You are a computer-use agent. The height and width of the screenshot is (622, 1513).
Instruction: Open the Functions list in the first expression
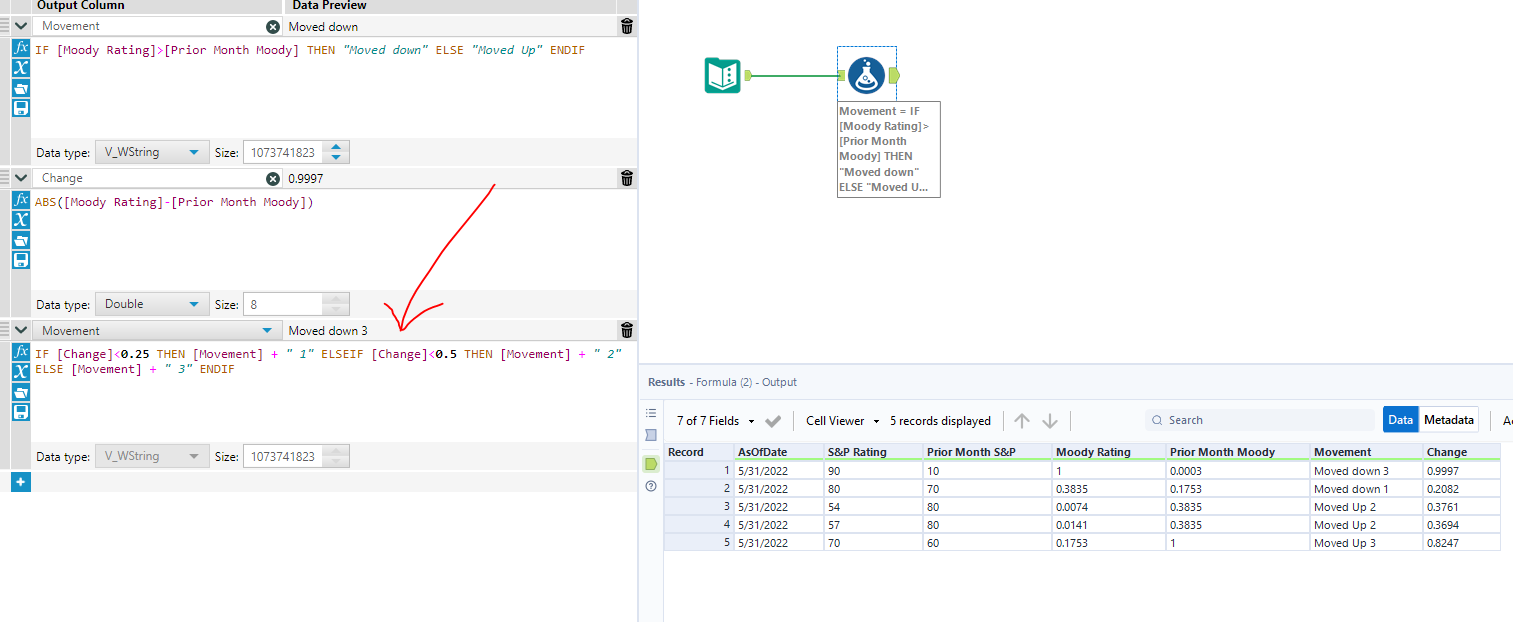(20, 46)
